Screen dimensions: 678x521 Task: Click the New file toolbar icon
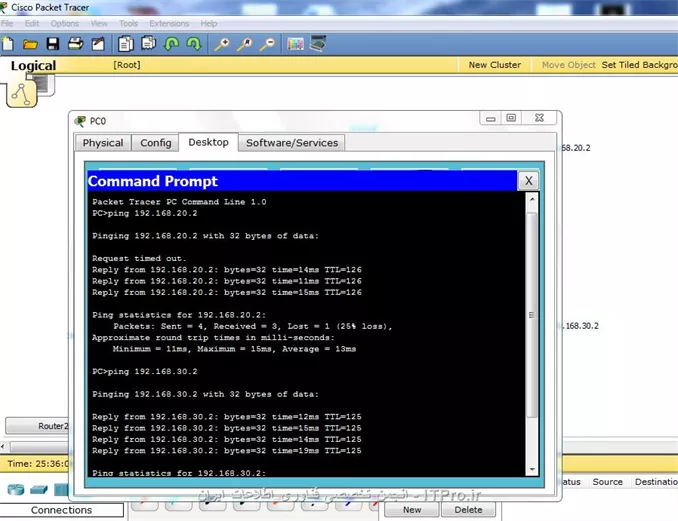click(8, 44)
